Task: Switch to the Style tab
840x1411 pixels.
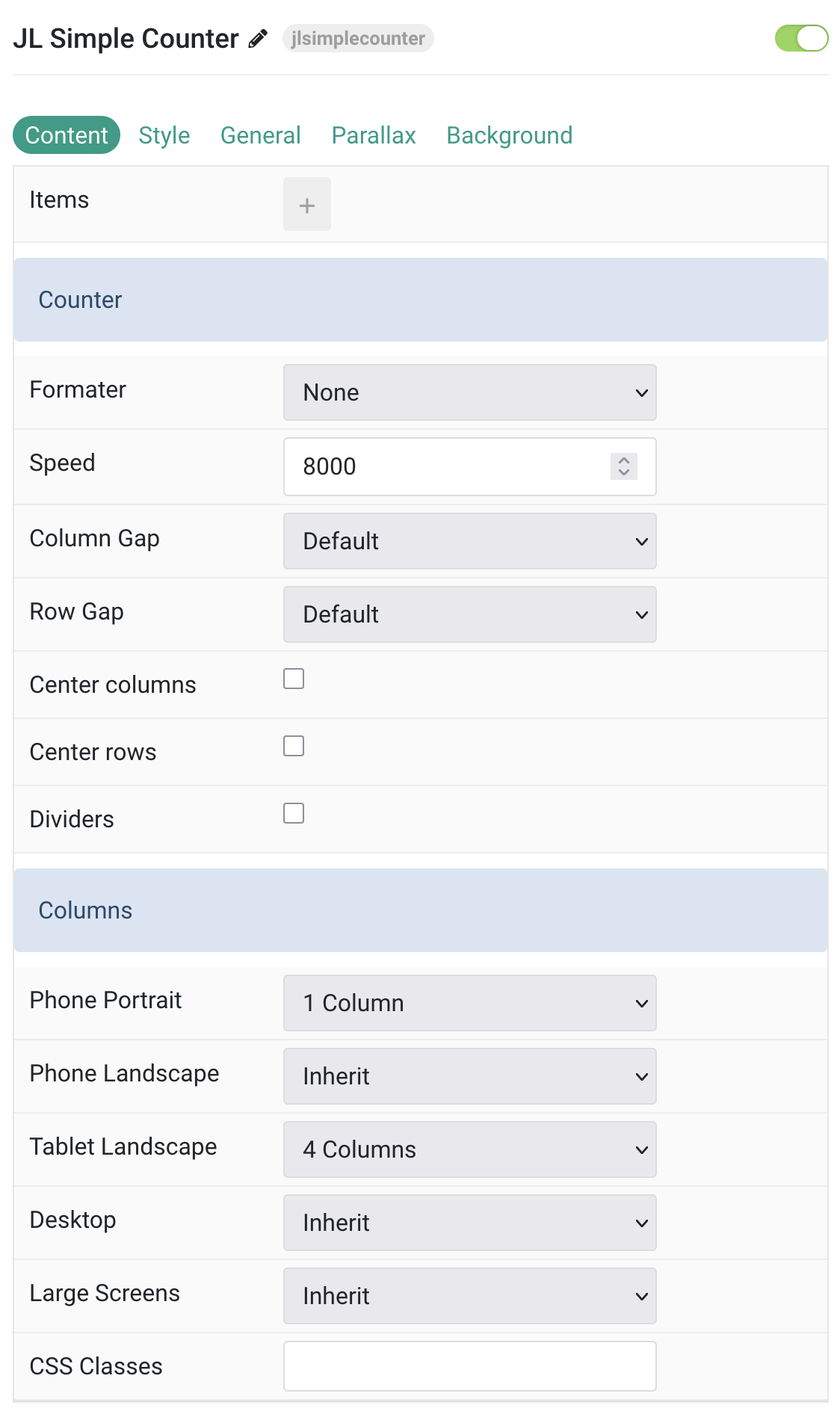Action: click(164, 135)
